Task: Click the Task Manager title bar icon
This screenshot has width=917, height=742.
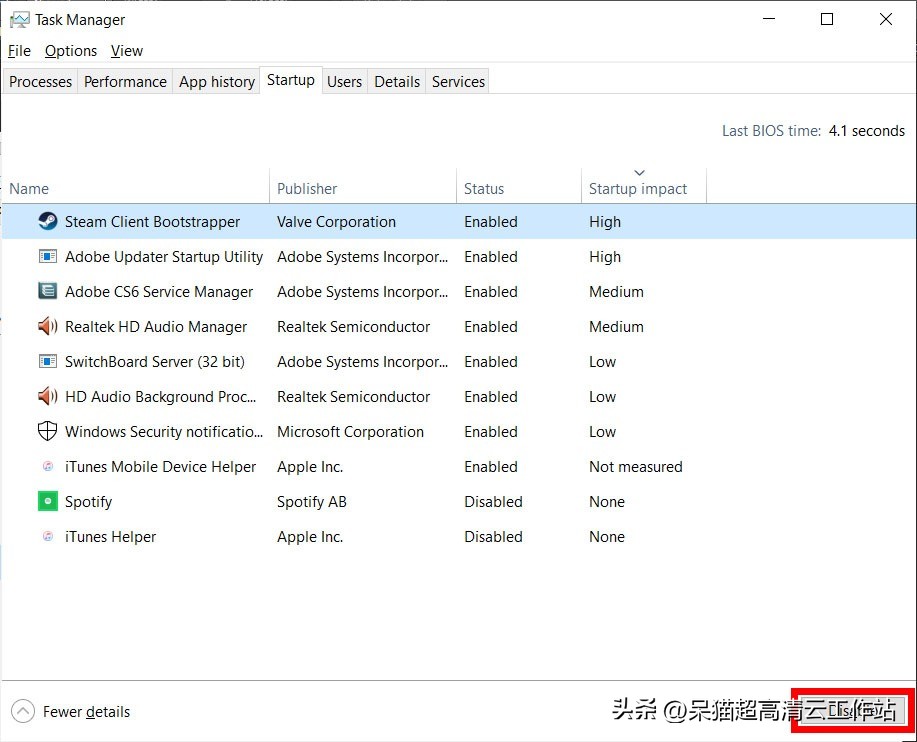Action: (x=19, y=20)
